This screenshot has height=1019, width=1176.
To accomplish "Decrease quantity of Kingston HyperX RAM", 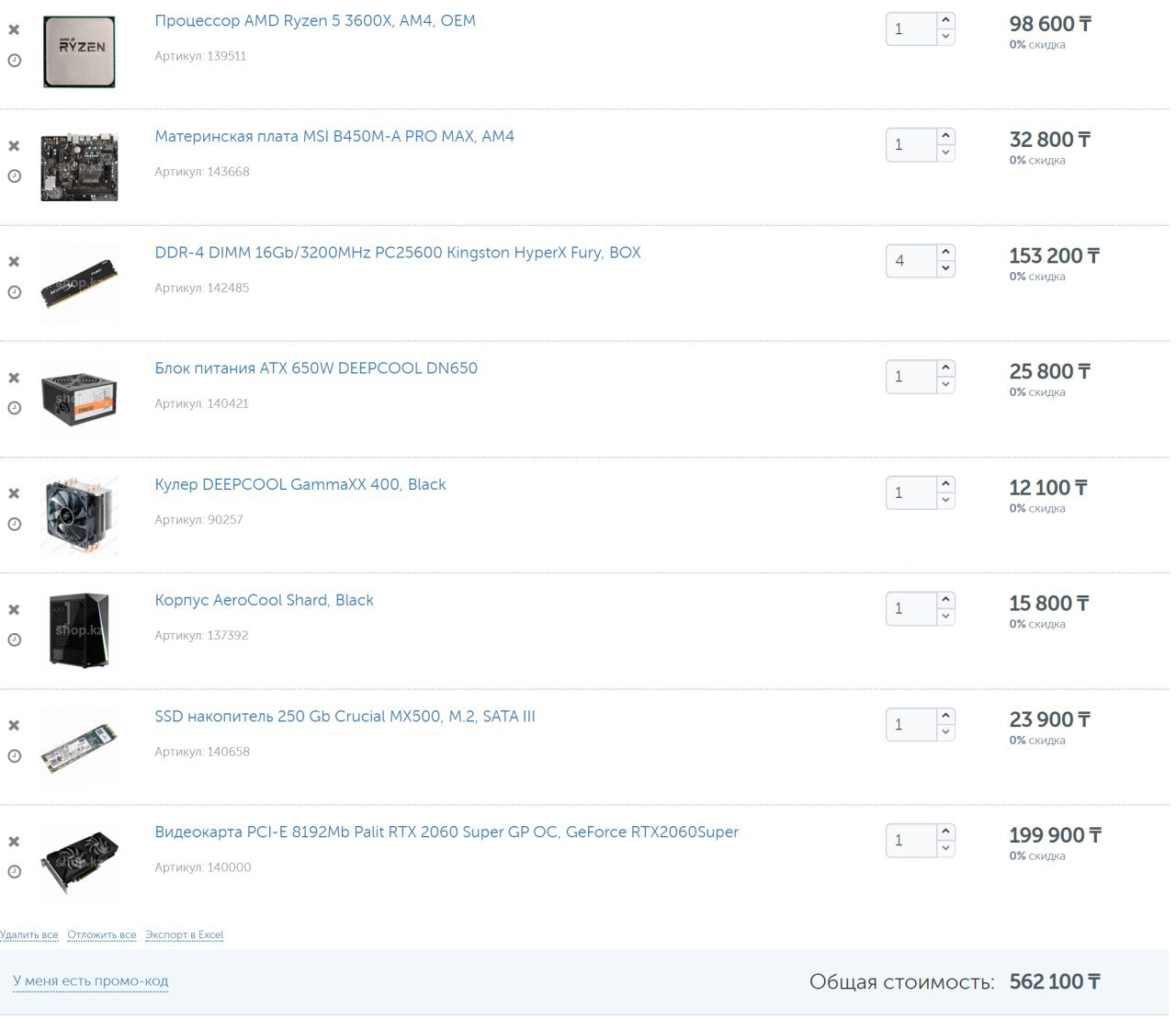I will [945, 269].
